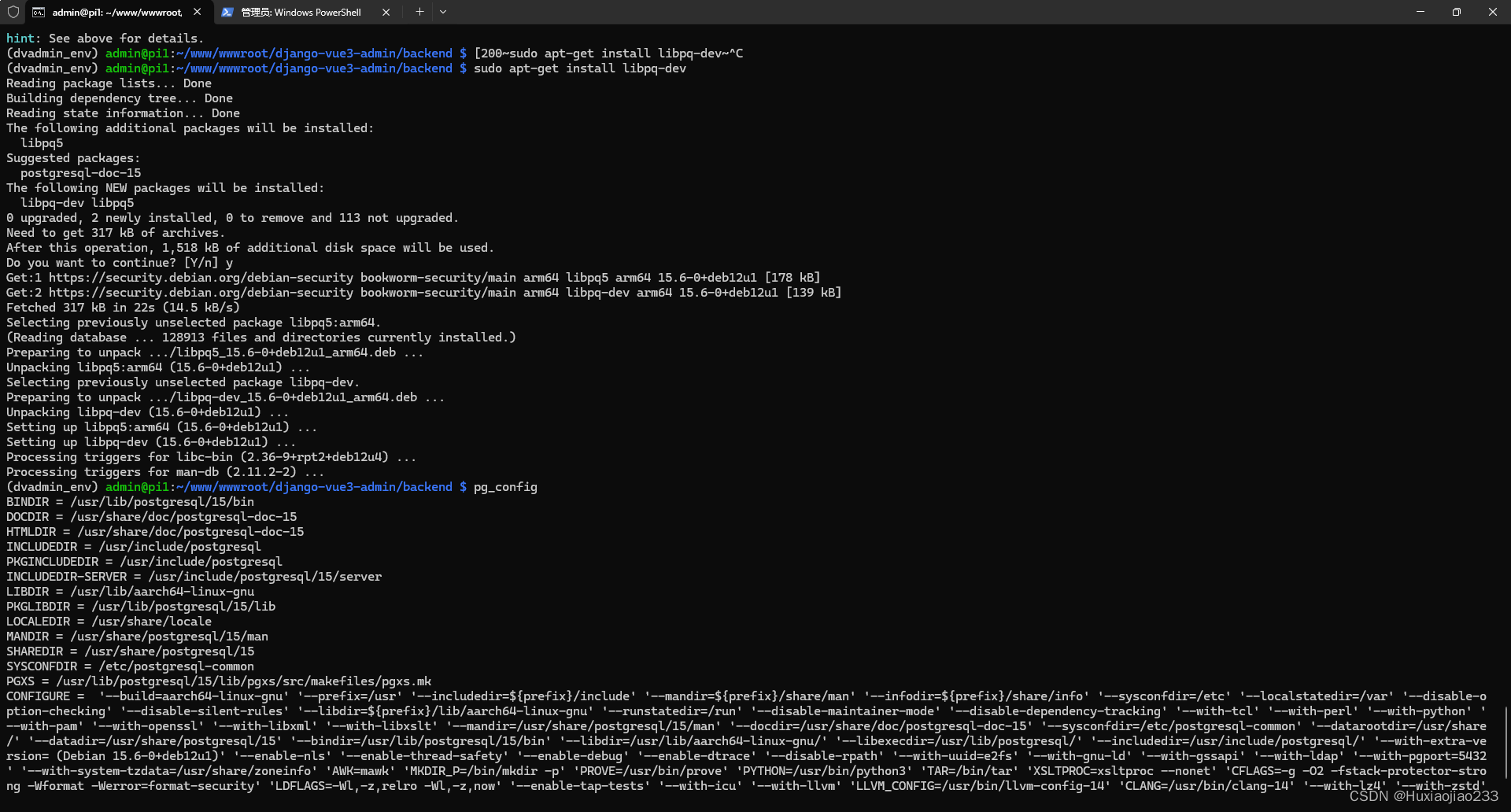This screenshot has width=1511, height=812.
Task: Click 'Processing triggers for man-db' line
Action: [x=165, y=472]
